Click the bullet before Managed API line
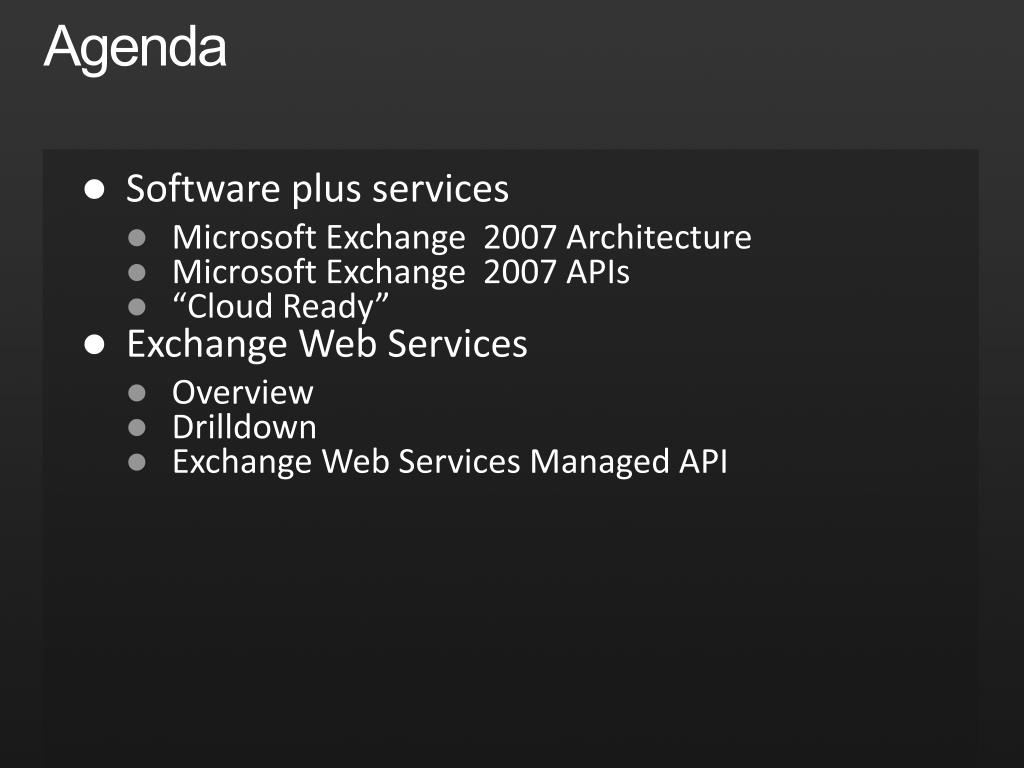 (x=137, y=462)
